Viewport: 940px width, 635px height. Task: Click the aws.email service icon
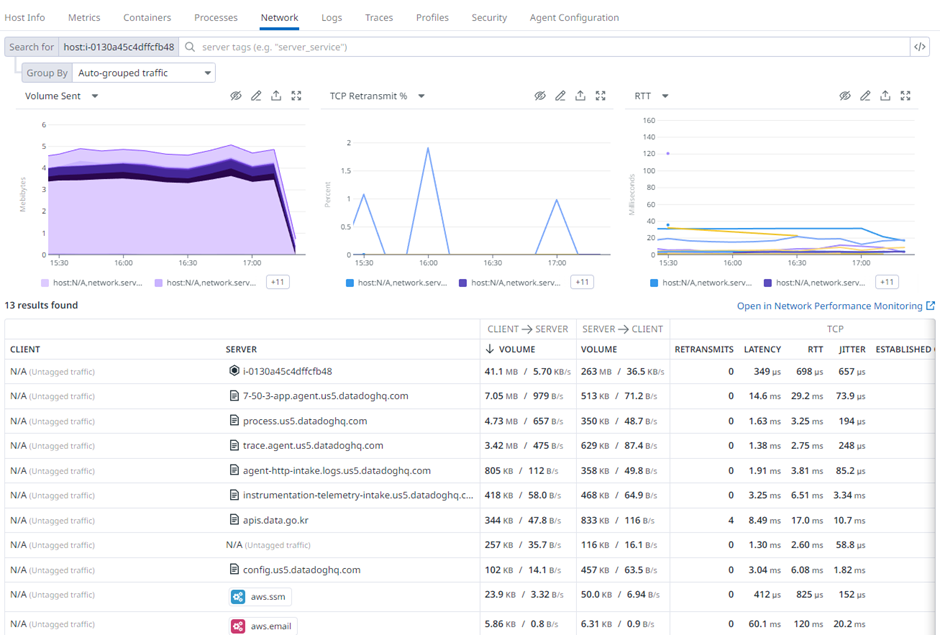coord(238,627)
